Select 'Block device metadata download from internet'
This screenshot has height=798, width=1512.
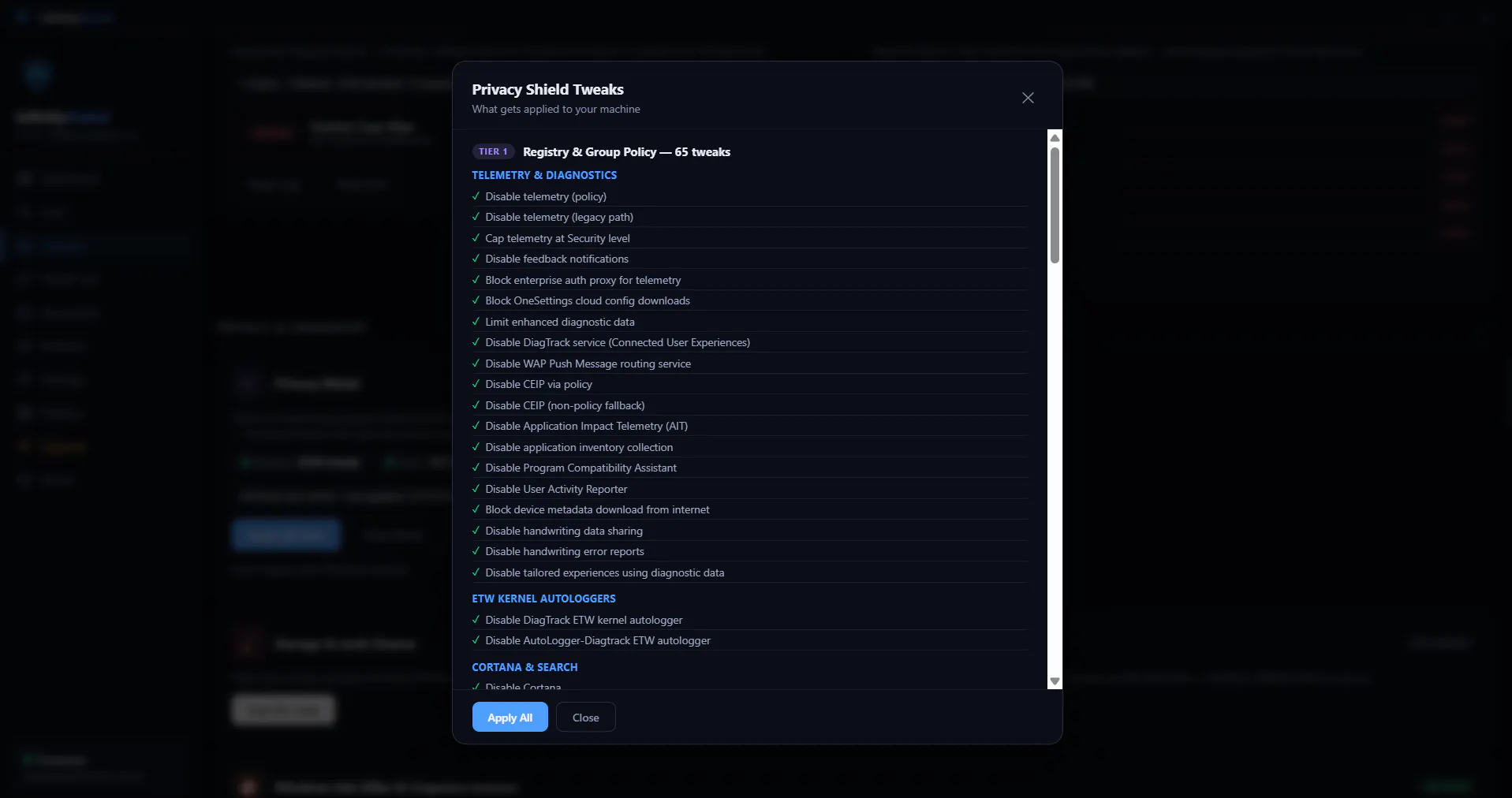click(x=750, y=509)
